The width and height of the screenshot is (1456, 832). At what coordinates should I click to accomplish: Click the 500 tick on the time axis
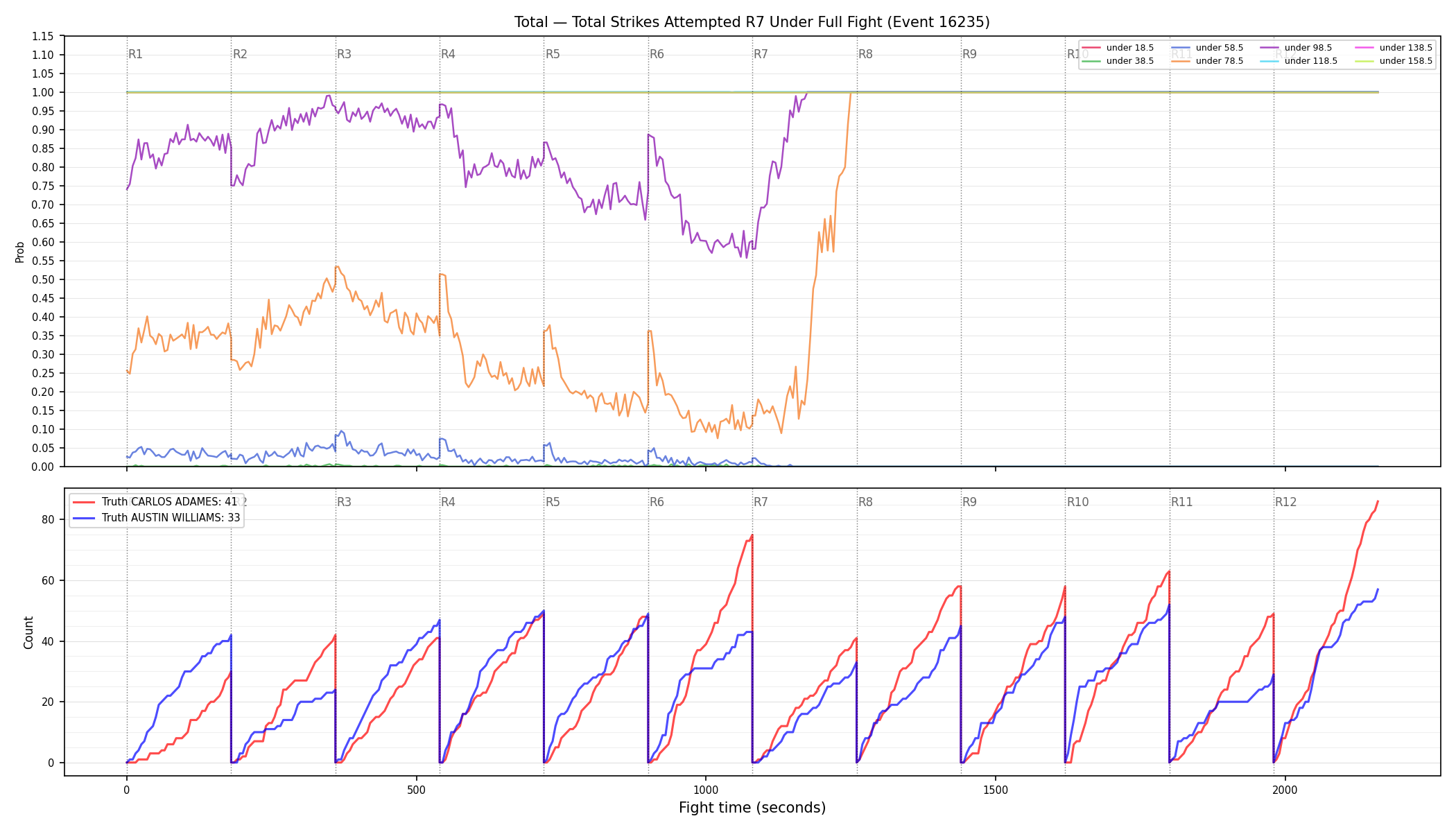pos(416,790)
